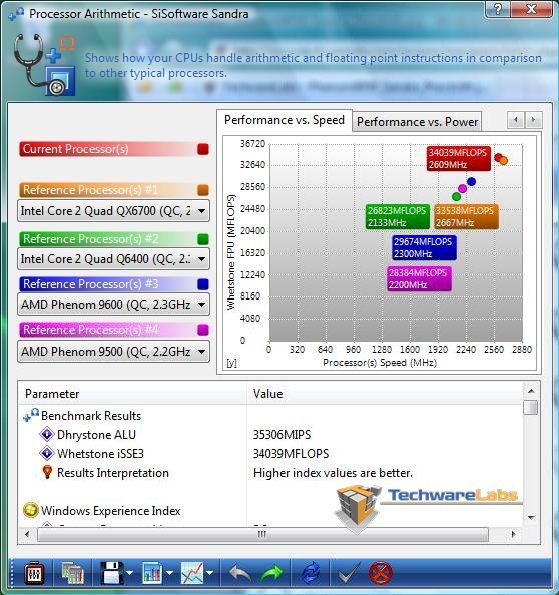The image size is (559, 595).
Task: Expand the AMD Phenom 9500 dropdown
Action: 113,352
